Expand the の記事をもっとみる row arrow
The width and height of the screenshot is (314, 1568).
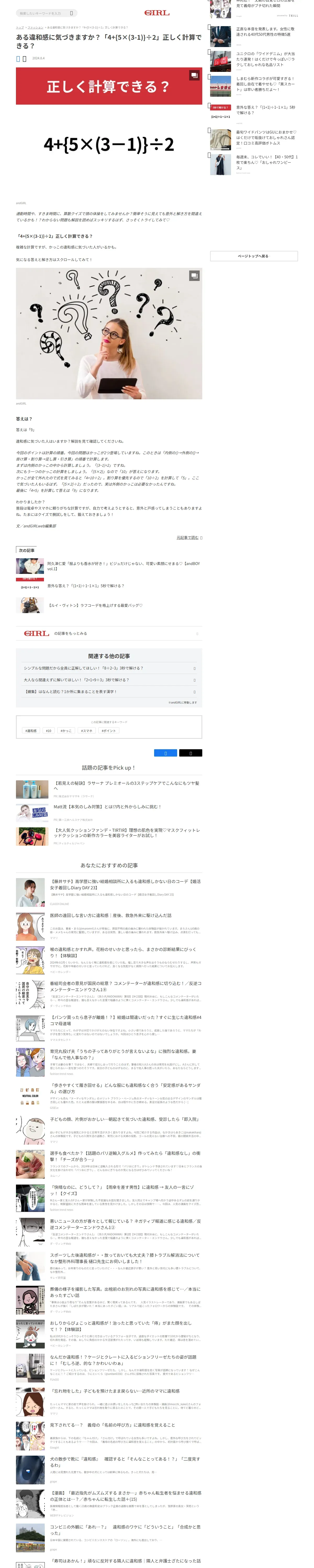[197, 634]
